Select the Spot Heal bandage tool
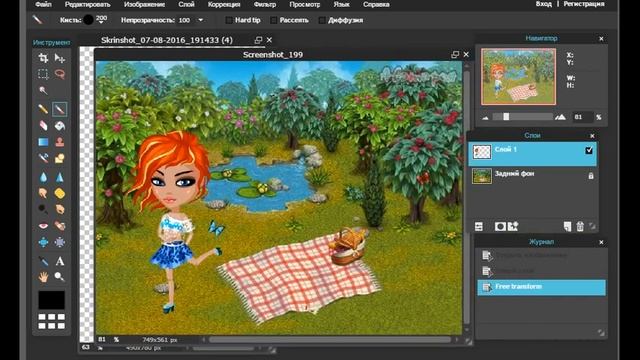Image resolution: width=640 pixels, height=360 pixels. [x=60, y=226]
